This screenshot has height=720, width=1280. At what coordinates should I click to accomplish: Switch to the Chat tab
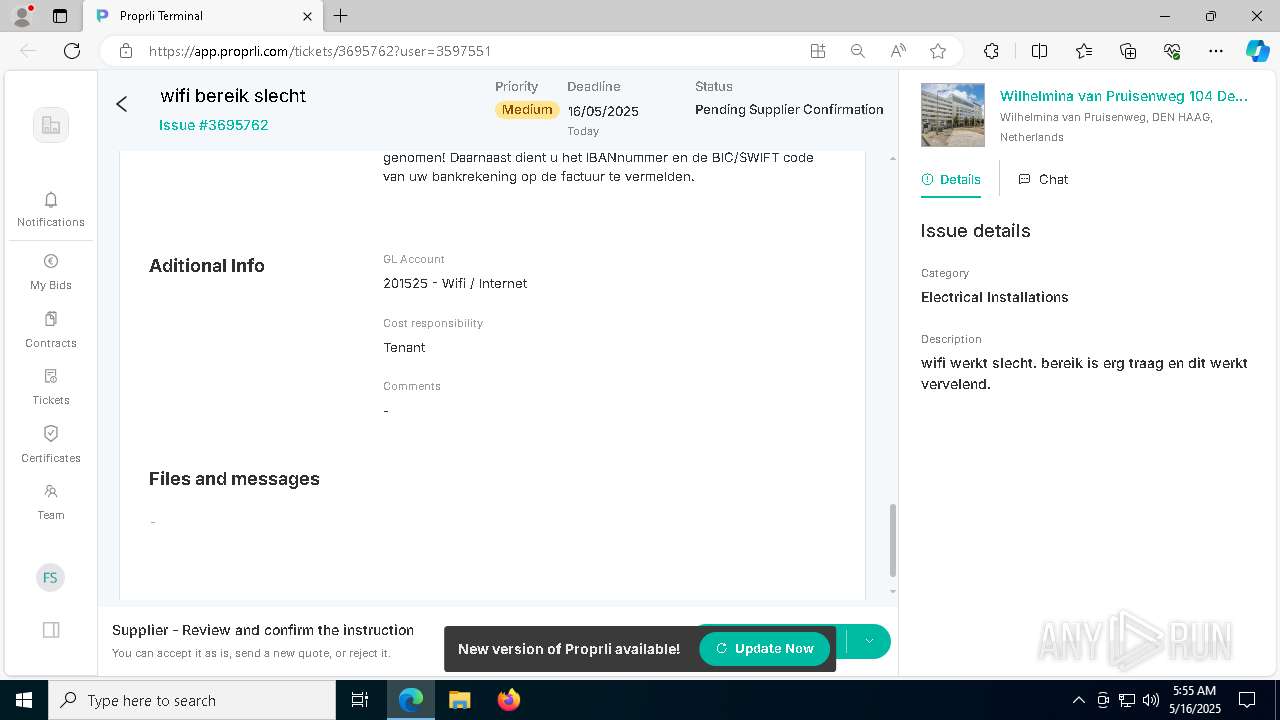[1043, 179]
